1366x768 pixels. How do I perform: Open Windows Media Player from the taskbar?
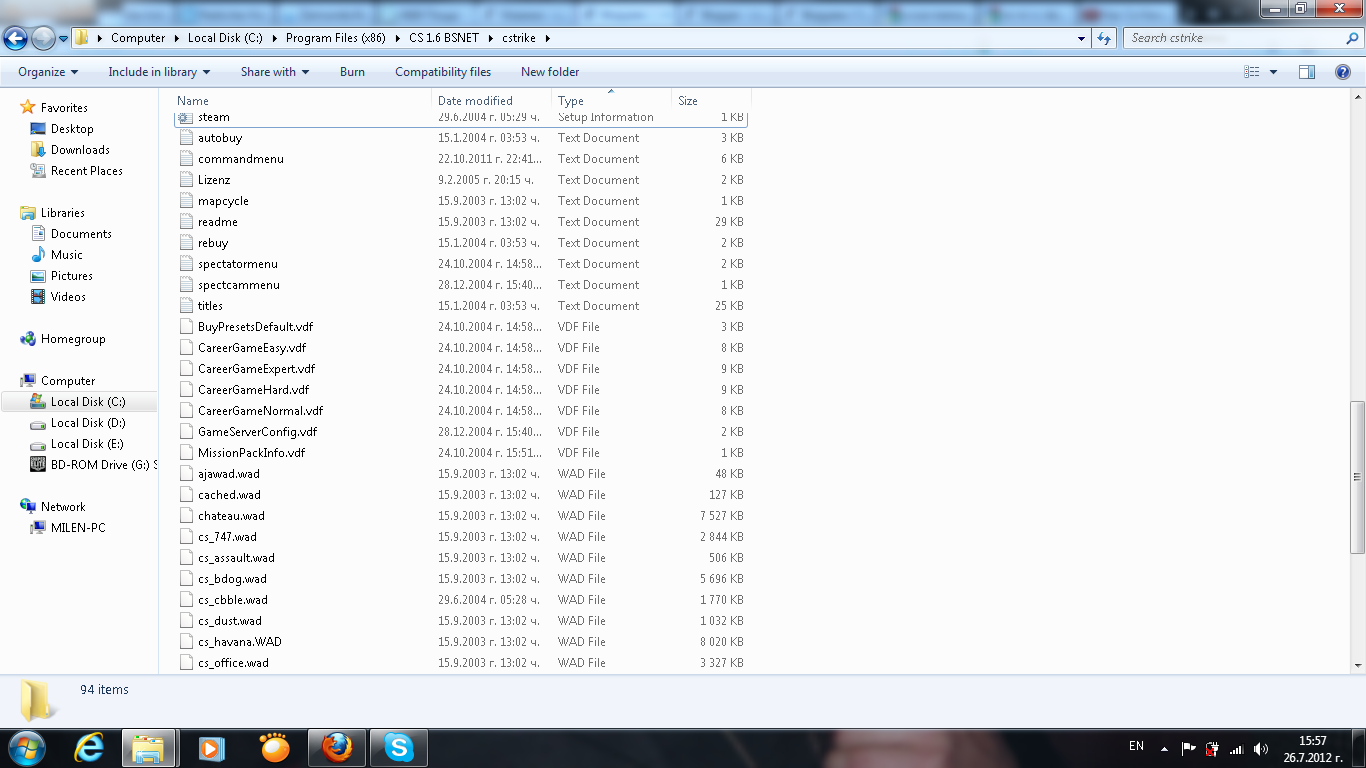[211, 748]
